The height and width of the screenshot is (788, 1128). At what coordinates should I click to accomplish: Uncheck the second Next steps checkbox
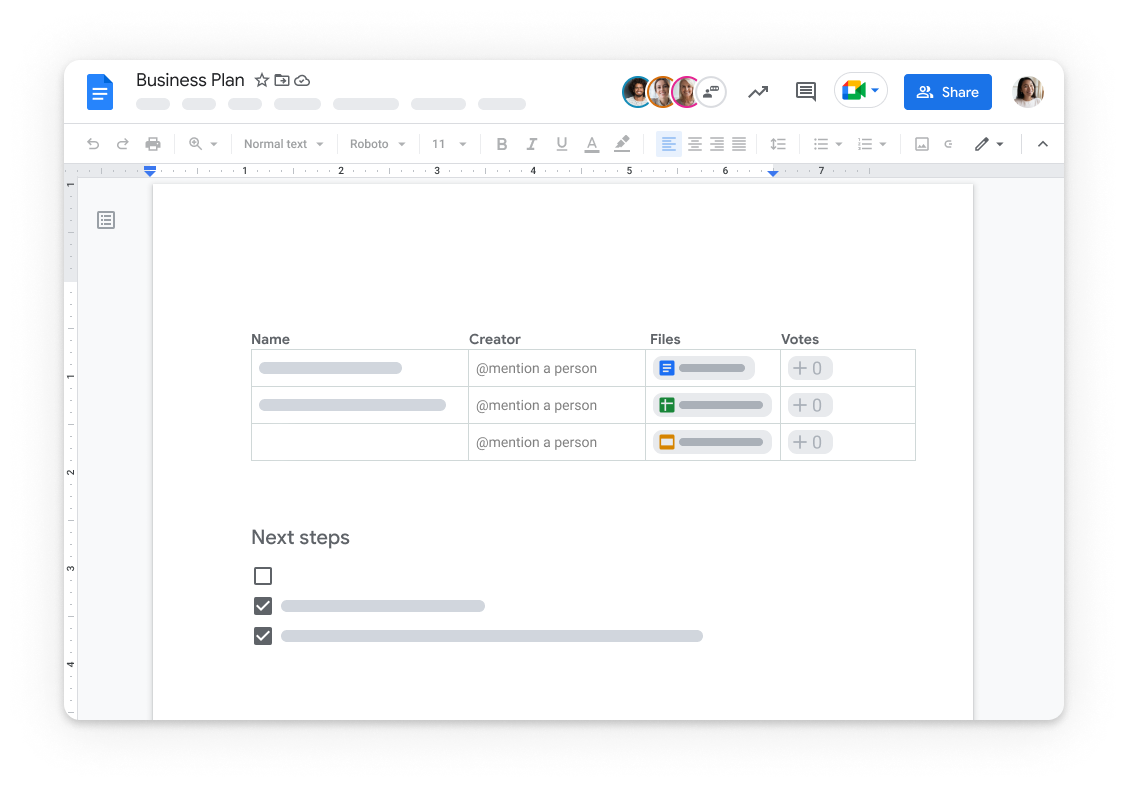(263, 605)
